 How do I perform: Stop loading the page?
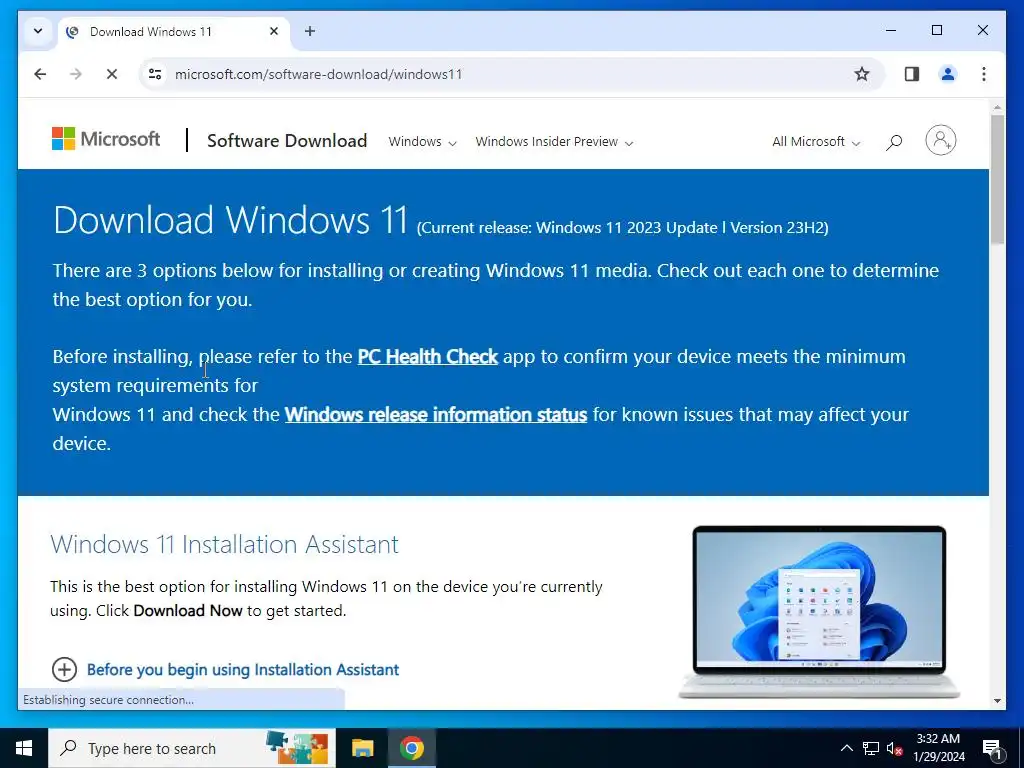(x=112, y=74)
